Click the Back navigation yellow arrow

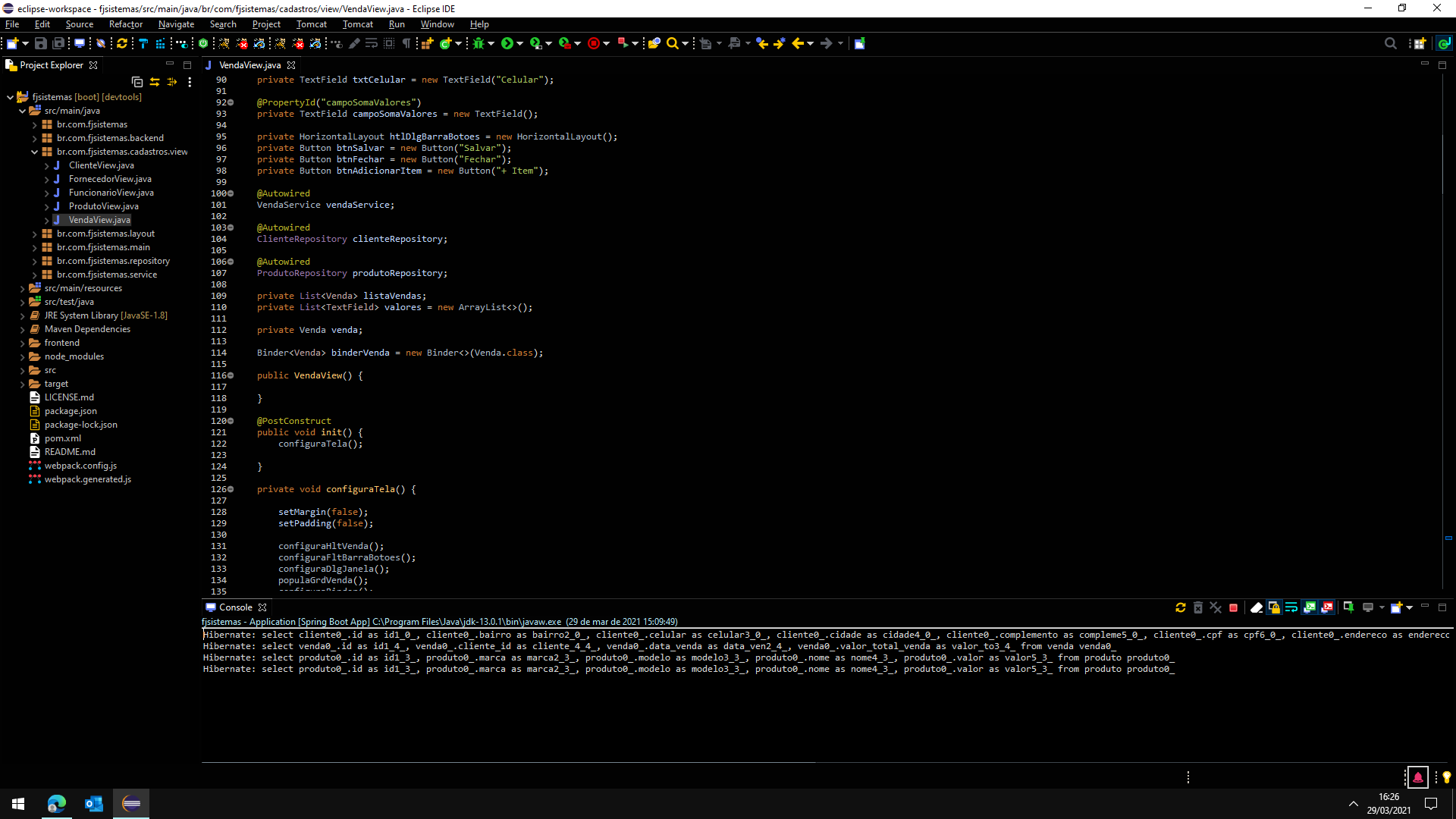(x=798, y=43)
